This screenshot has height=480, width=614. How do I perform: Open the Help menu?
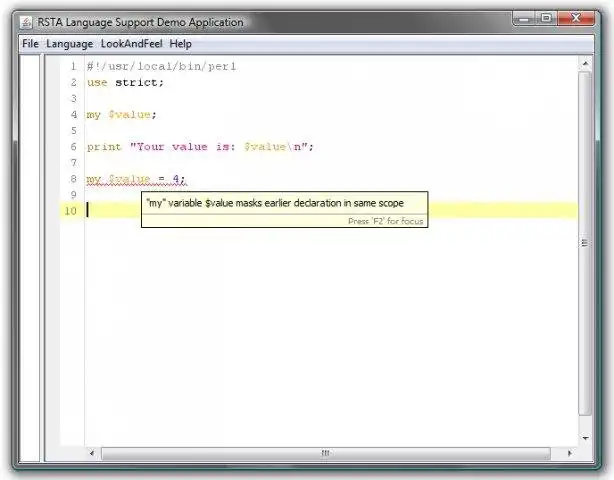[181, 44]
